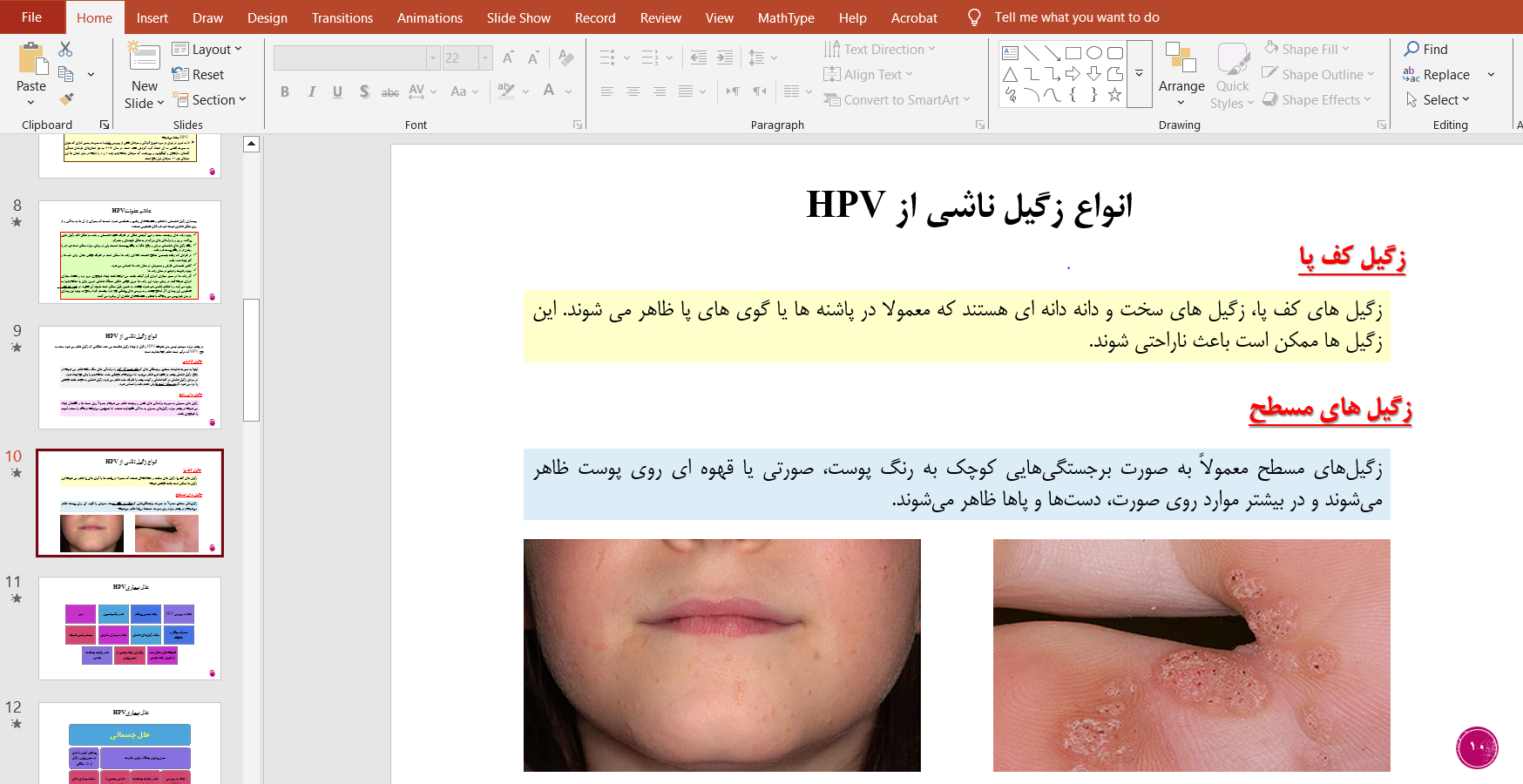Toggle Underline formatting
The width and height of the screenshot is (1523, 784).
[337, 91]
